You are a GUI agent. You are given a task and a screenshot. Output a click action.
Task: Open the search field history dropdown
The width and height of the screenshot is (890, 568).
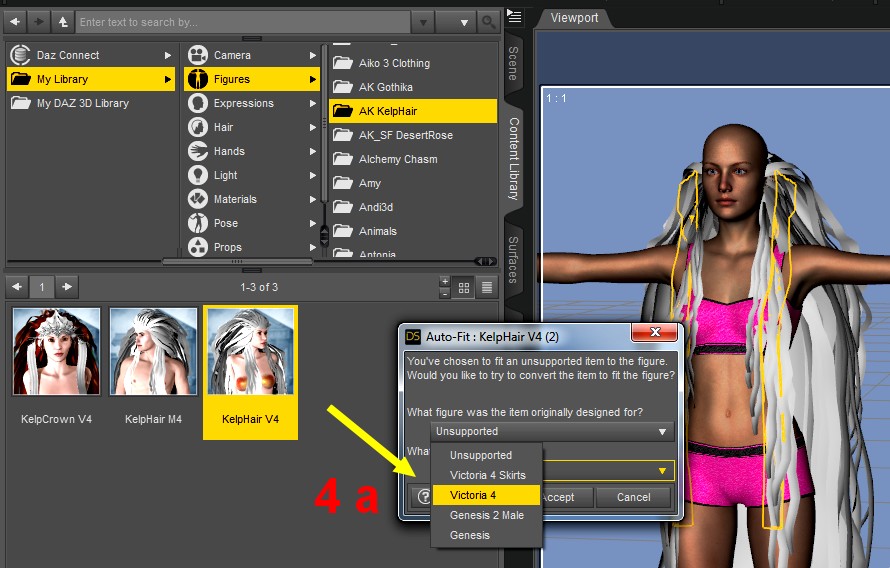423,23
